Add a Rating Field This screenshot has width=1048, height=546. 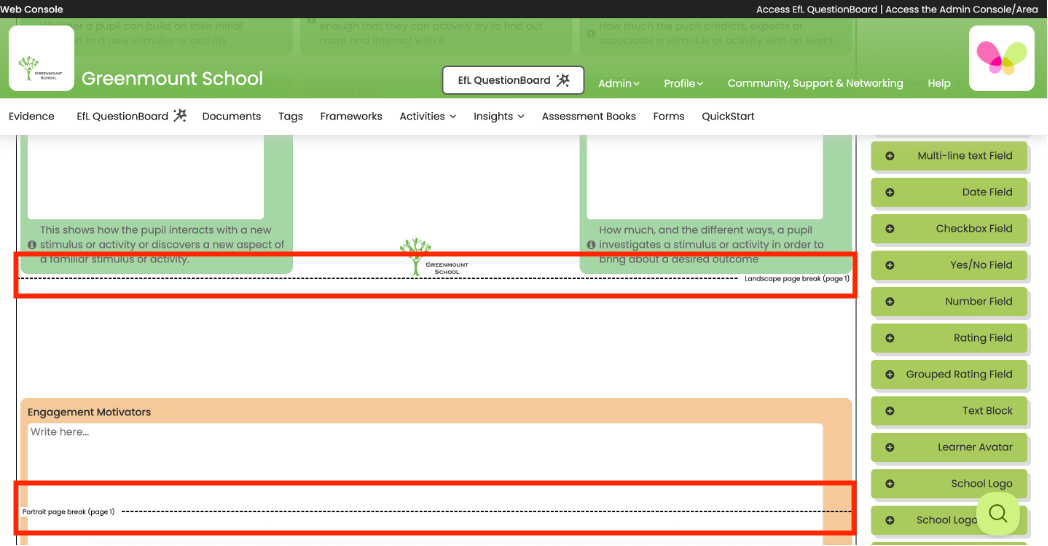coord(949,338)
